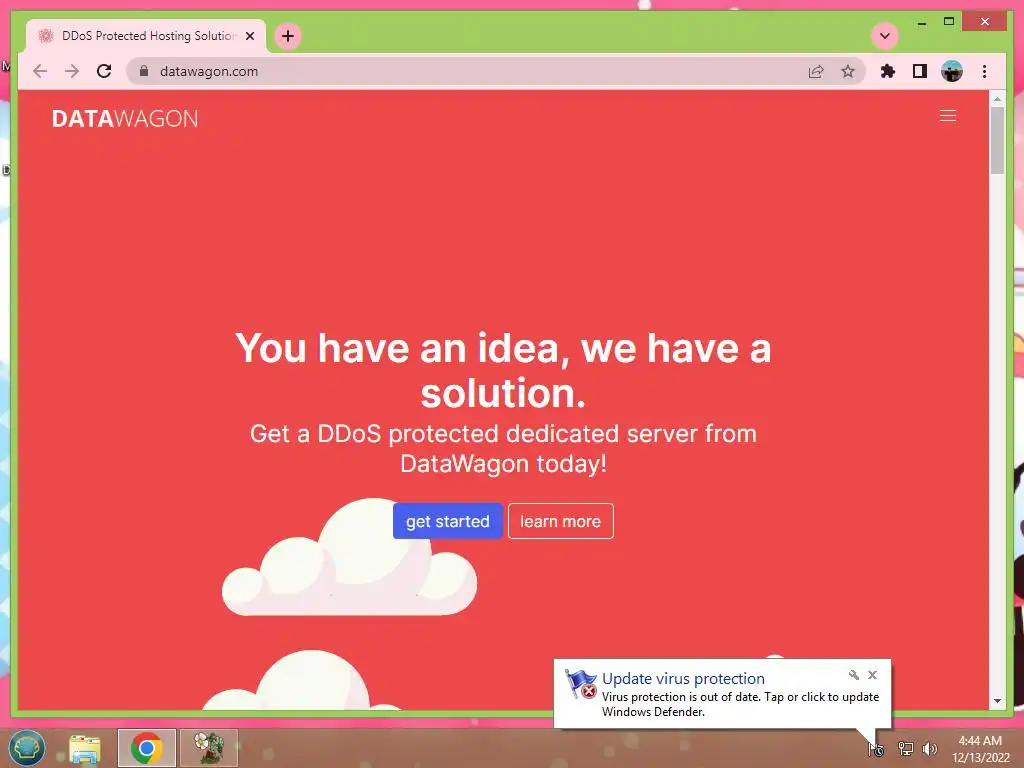Open the clock showing 4:44 AM
This screenshot has height=768, width=1024.
tap(980, 749)
